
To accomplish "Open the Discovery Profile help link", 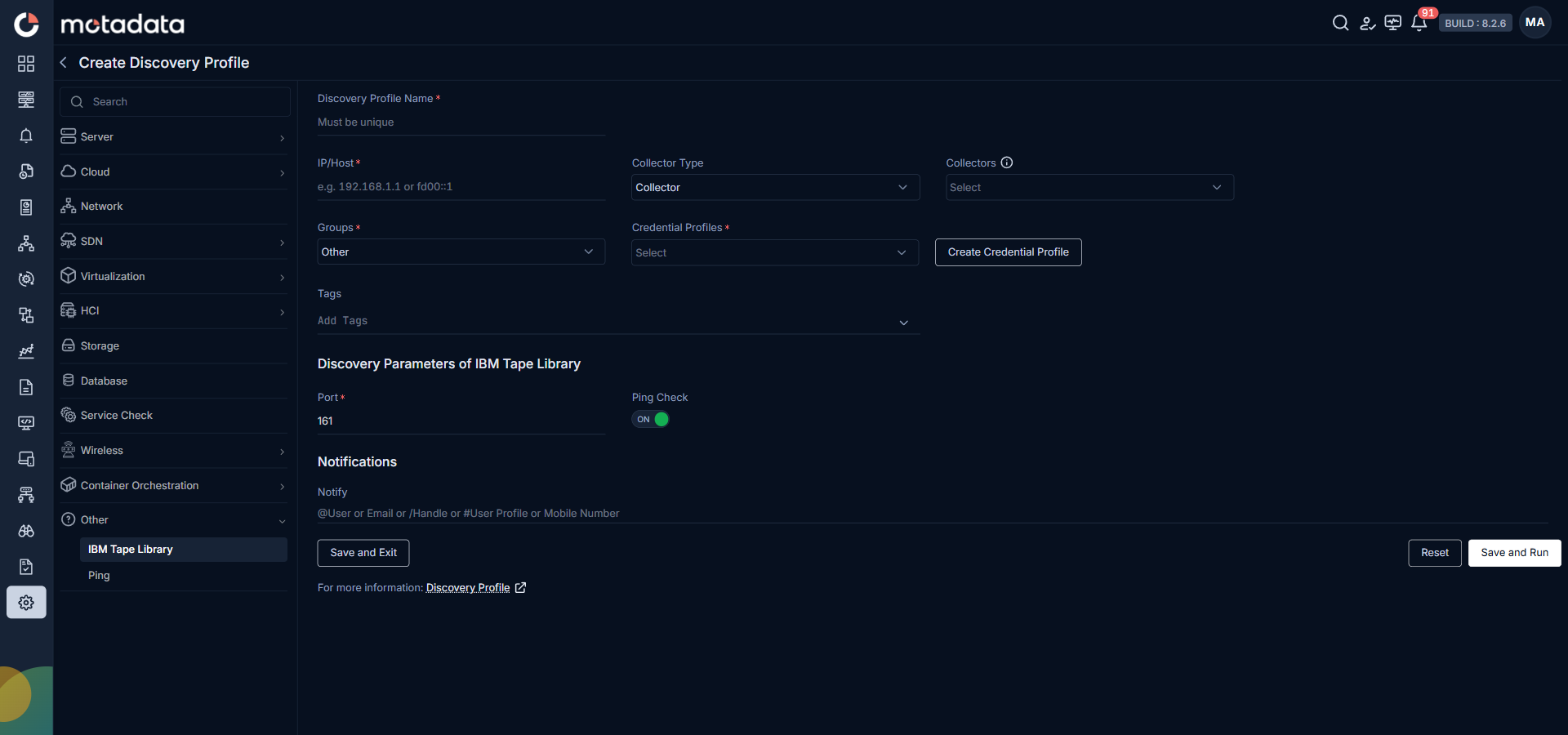I will [x=468, y=588].
